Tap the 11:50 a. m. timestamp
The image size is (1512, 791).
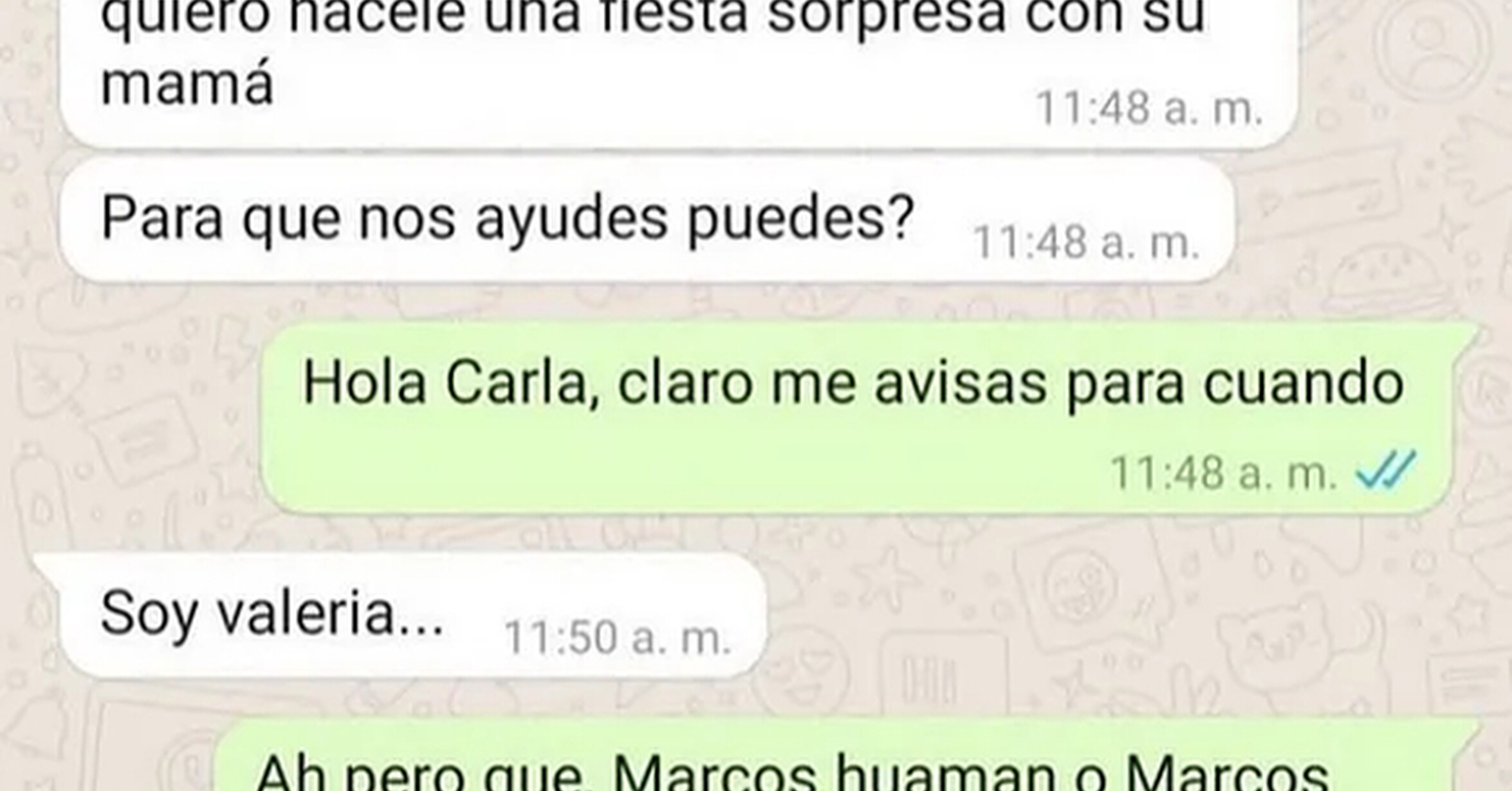(x=618, y=638)
